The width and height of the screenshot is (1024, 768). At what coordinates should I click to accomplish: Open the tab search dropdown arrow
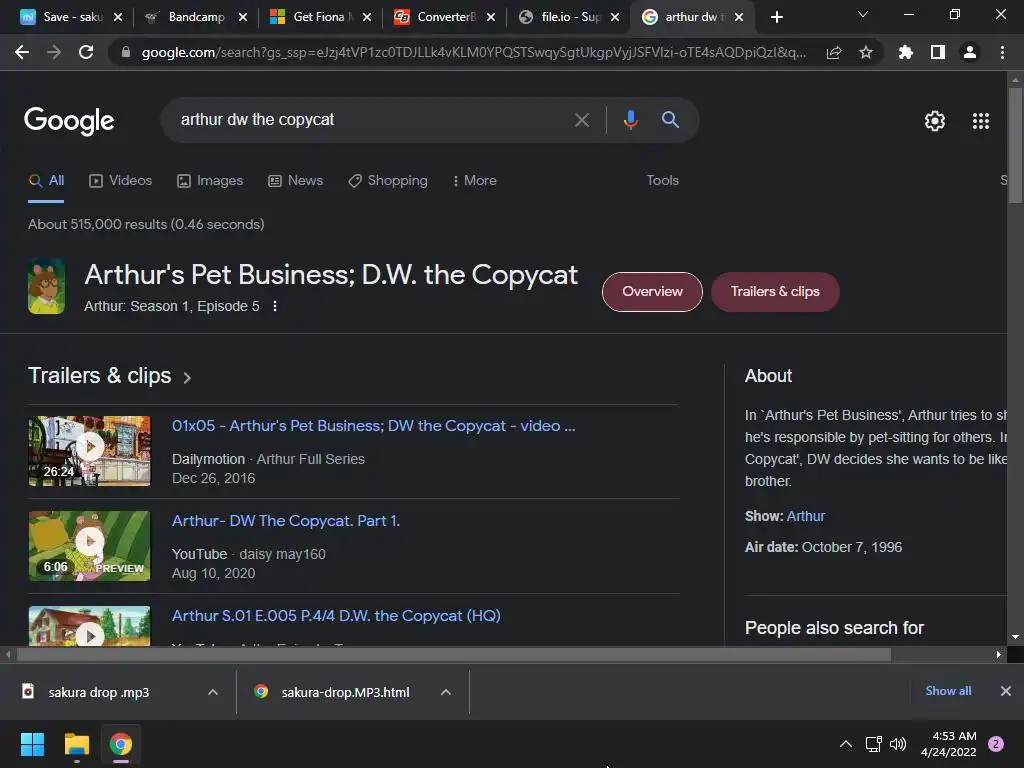pos(863,14)
